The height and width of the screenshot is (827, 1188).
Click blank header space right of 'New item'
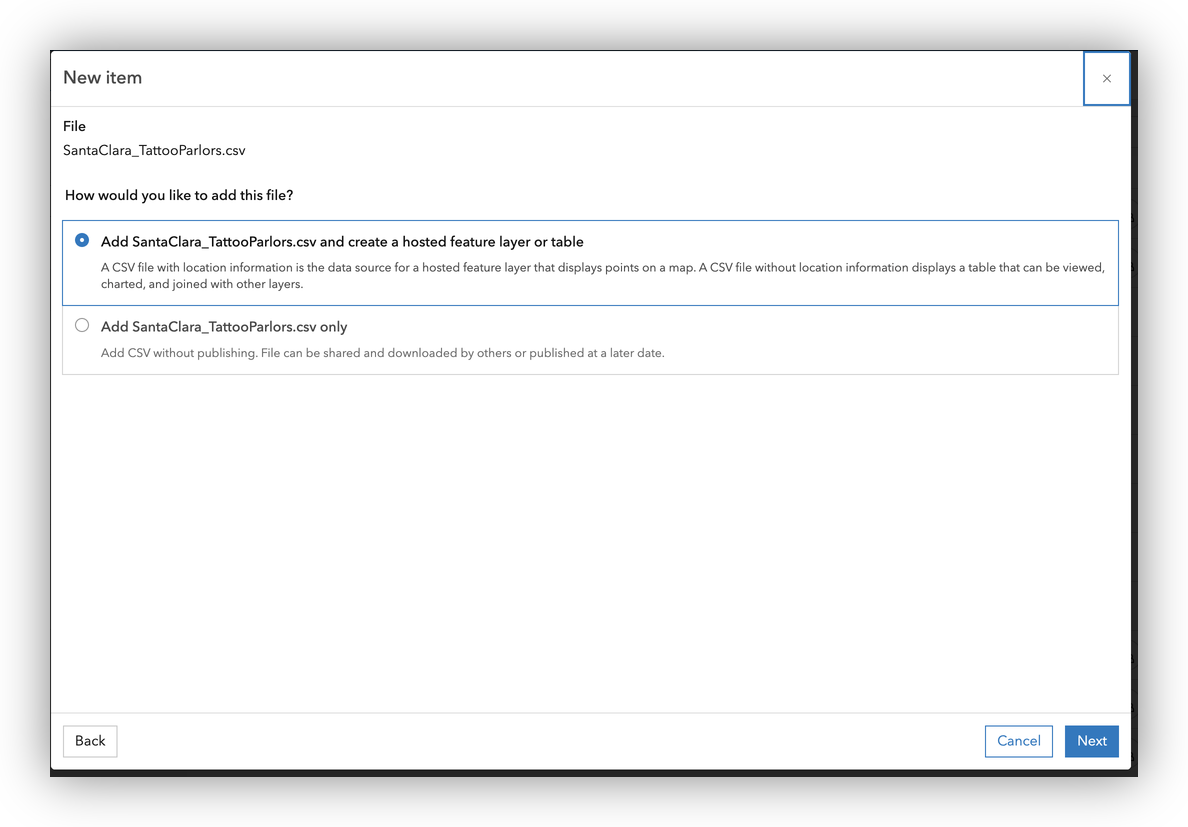pos(600,78)
